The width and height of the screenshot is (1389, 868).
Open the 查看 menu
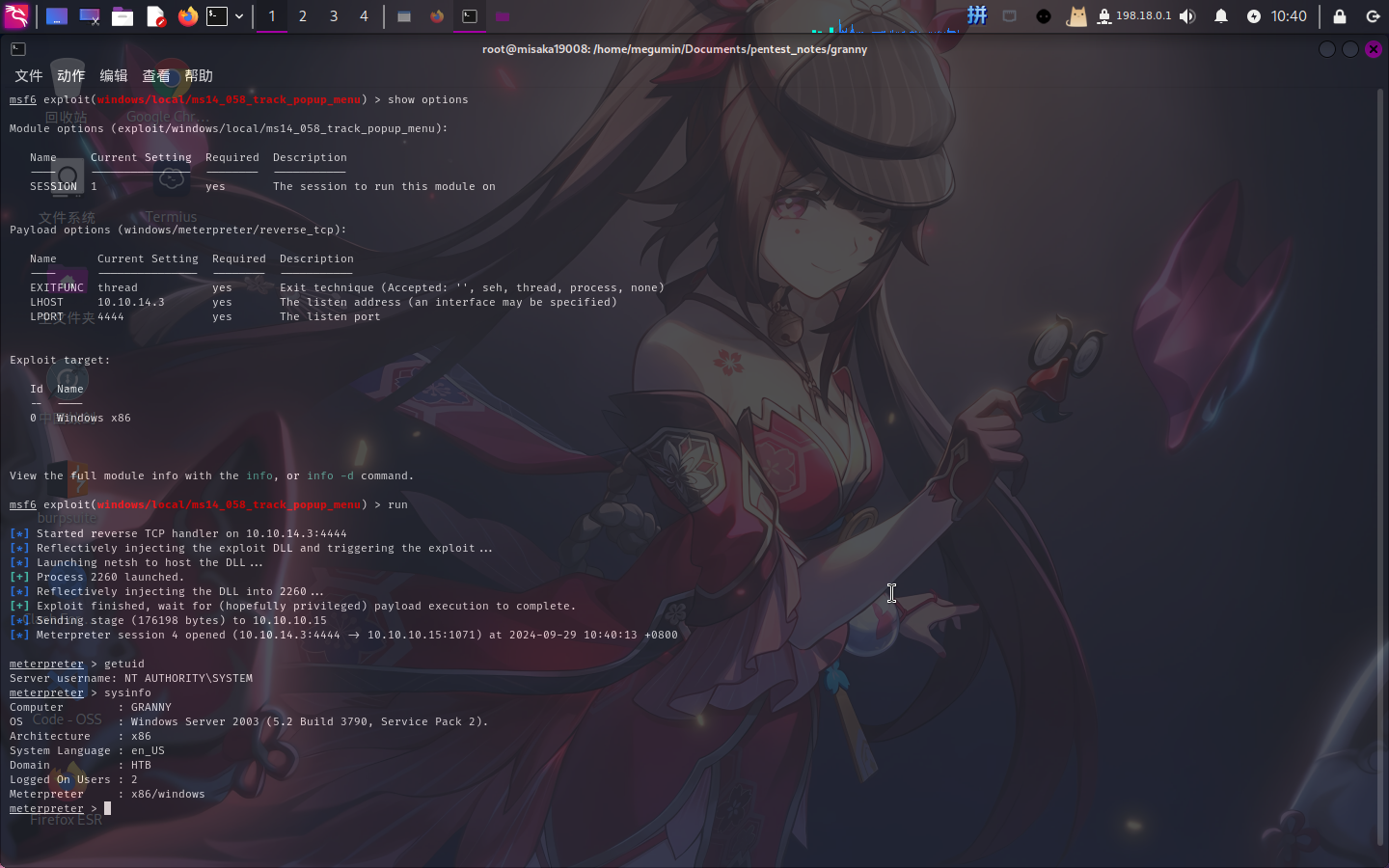point(155,75)
